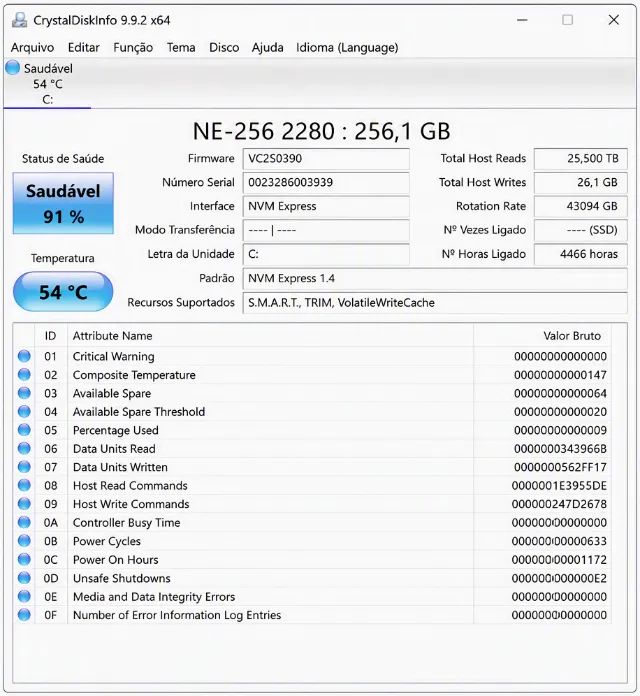Select the Host Read Commands attribute name
The image size is (640, 696).
coord(130,486)
